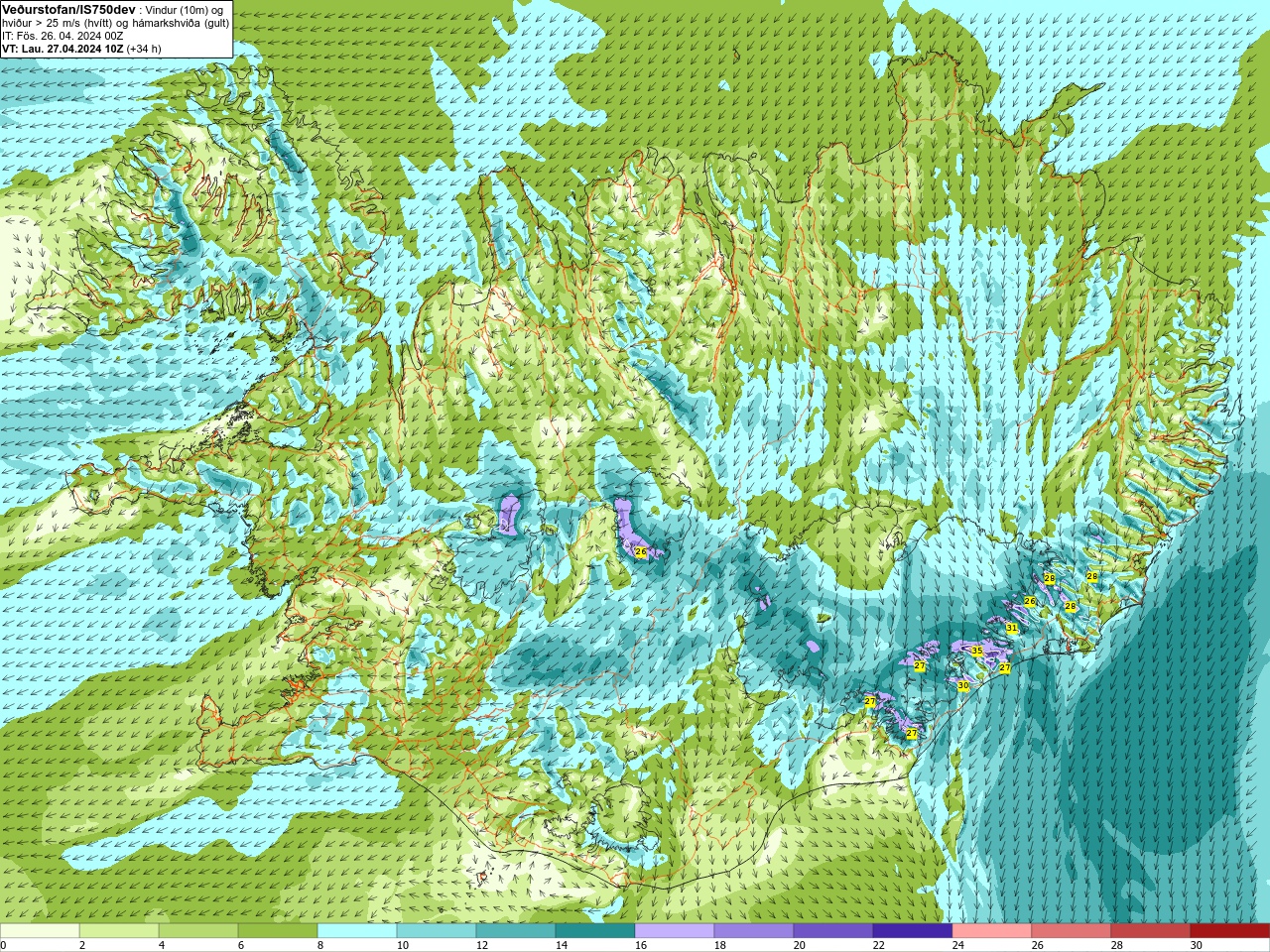Pick the teal 12–14 m/s legend band
The image size is (1270, 952).
(x=516, y=931)
